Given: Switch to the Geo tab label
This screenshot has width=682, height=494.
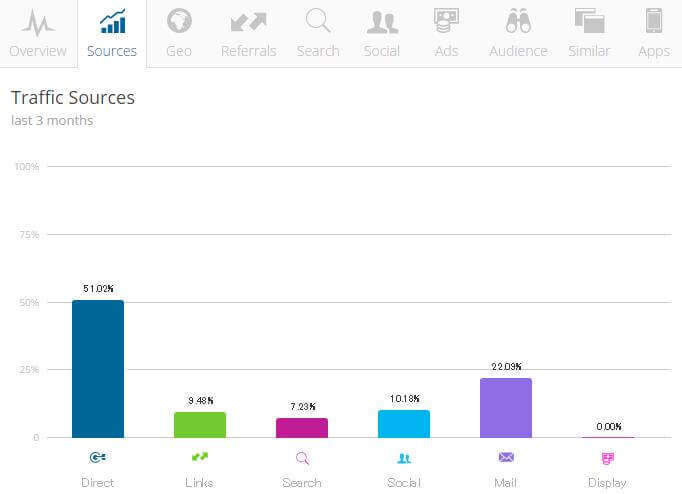Looking at the screenshot, I should [179, 51].
